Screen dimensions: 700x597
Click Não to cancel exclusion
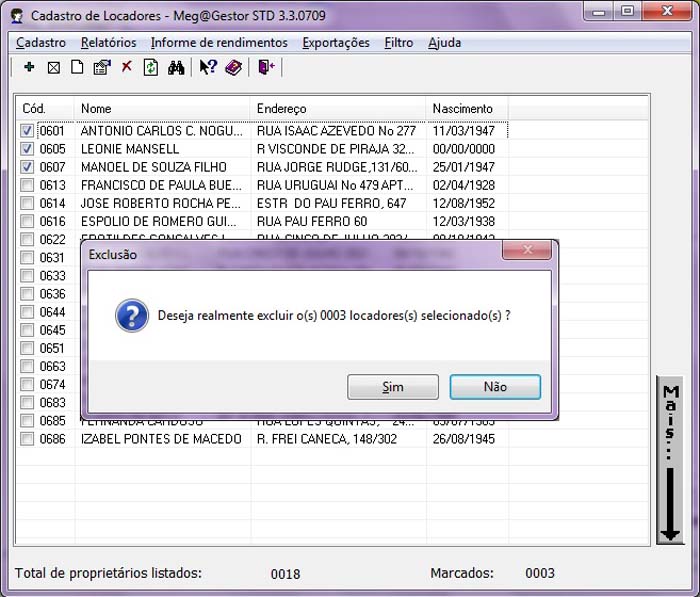point(495,387)
